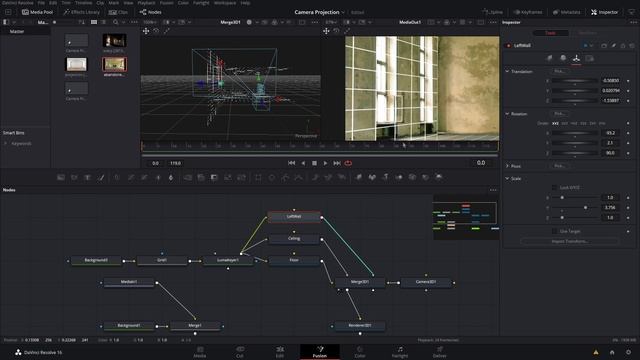Open the Fusion menu

(x=167, y=3)
